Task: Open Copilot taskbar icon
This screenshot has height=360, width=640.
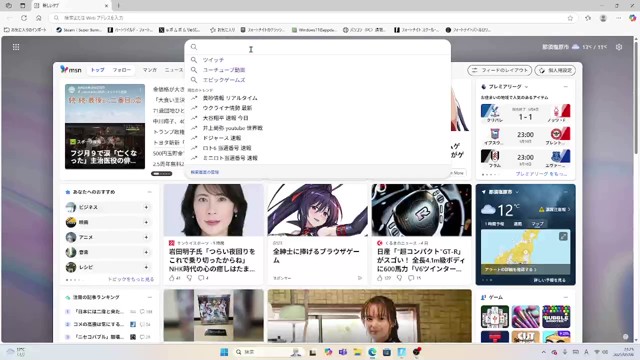Action: [328, 352]
